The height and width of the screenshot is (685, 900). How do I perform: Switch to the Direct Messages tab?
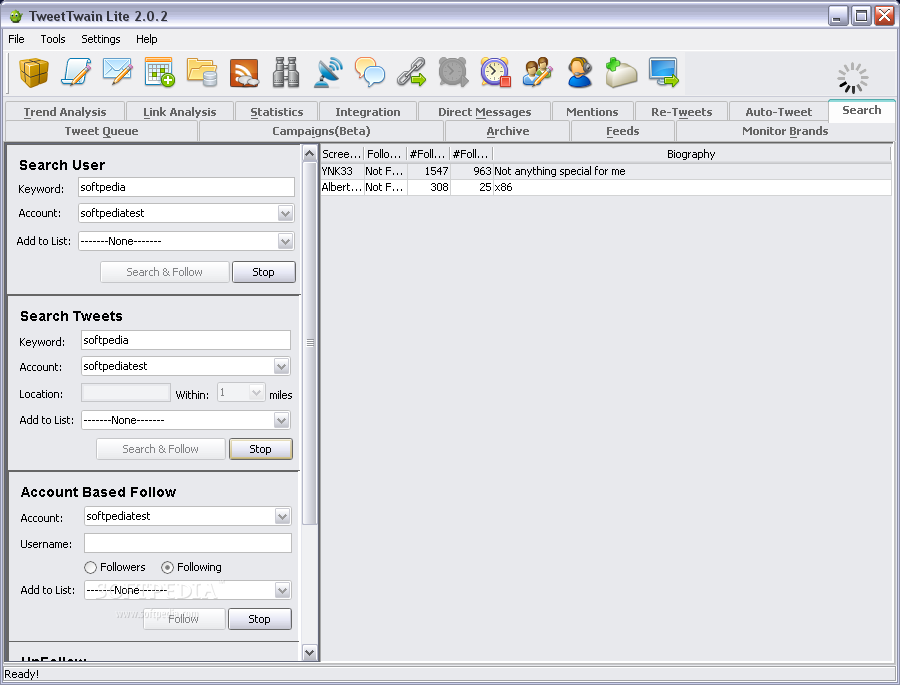coord(484,111)
